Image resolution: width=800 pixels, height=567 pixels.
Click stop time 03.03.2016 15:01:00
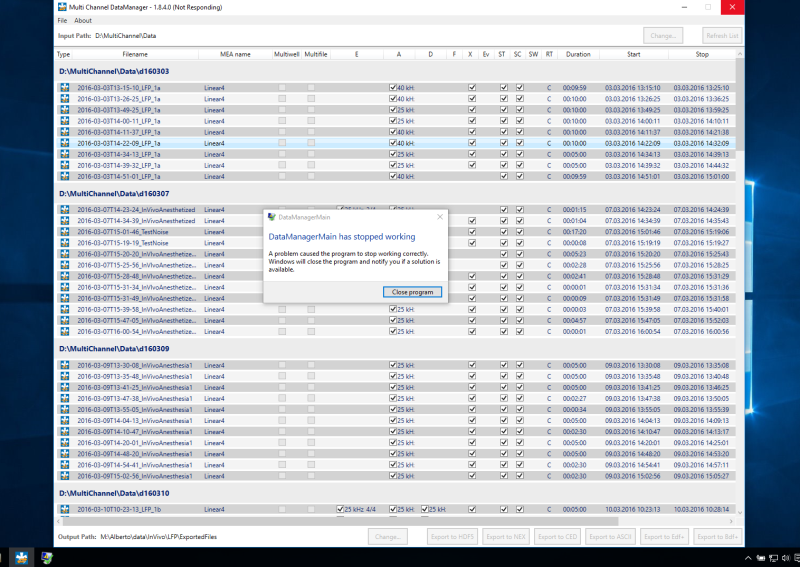click(701, 176)
